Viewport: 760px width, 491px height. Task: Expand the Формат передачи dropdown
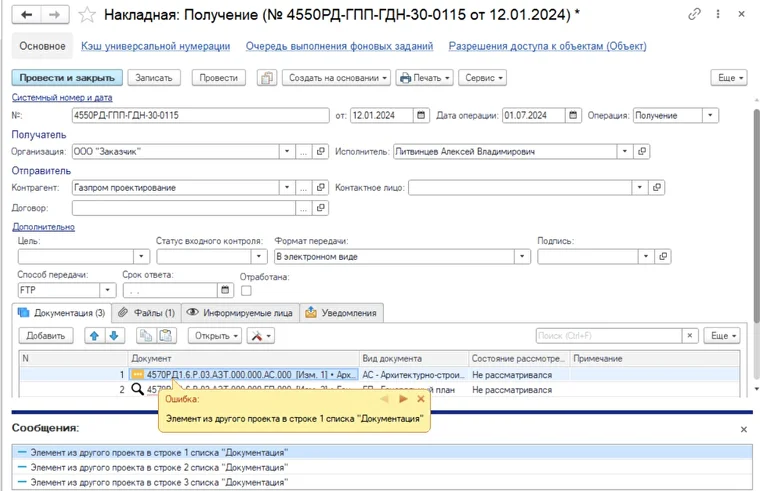coord(521,257)
